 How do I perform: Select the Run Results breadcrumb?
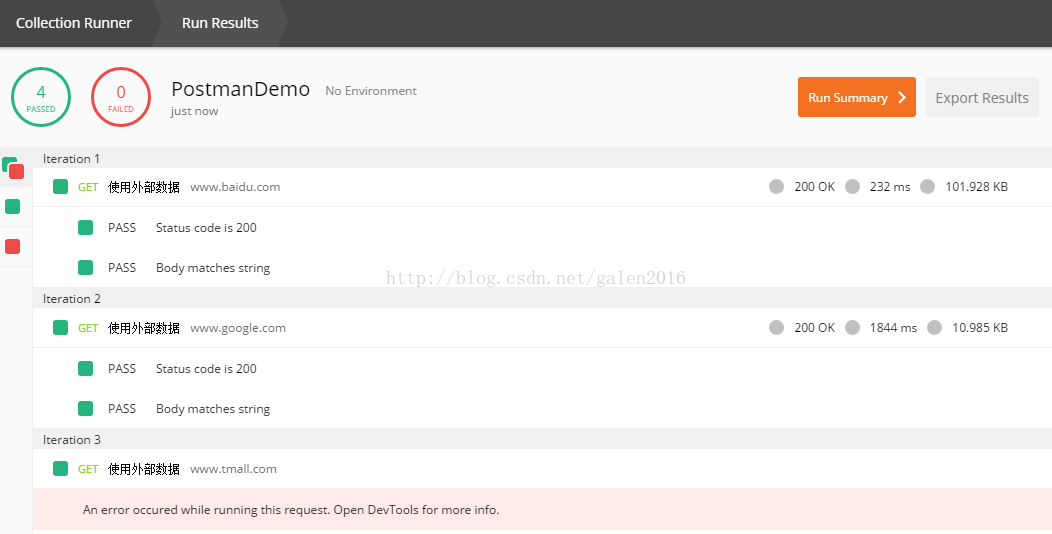[220, 23]
